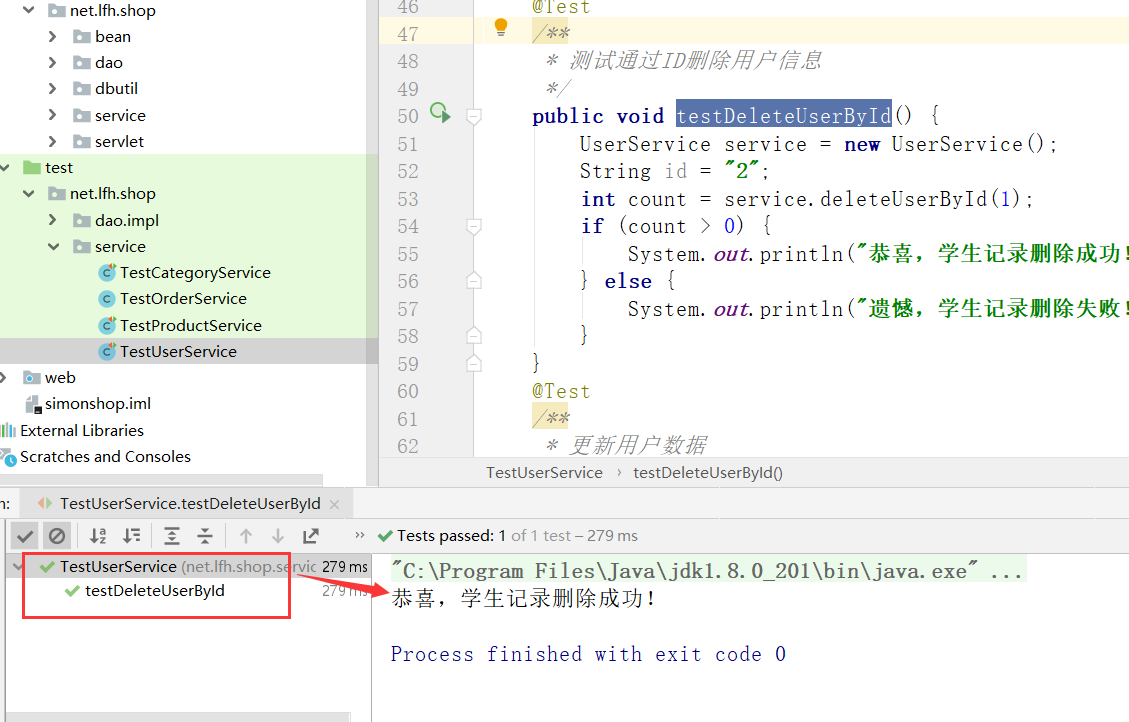Select the test folder label
This screenshot has height=722, width=1129.
58,168
